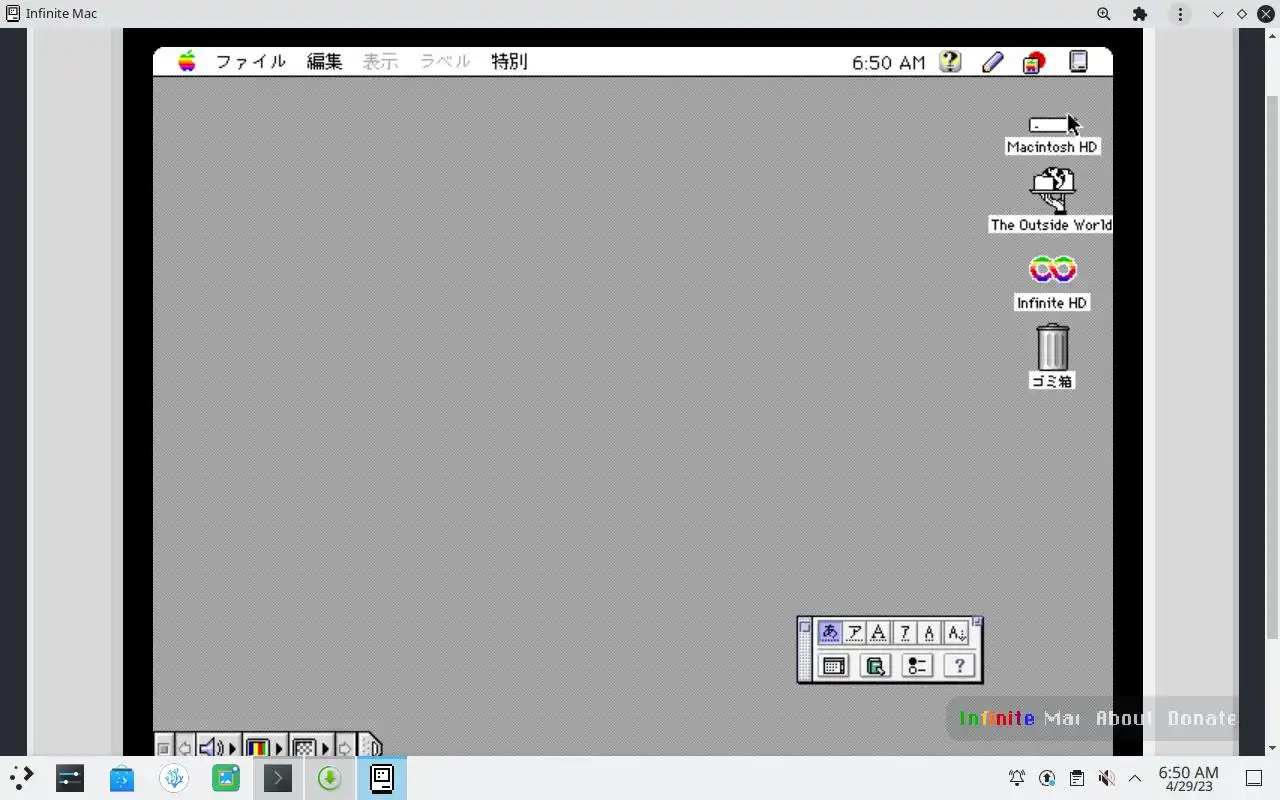This screenshot has width=1280, height=800.
Task: Open the Donate link
Action: pyautogui.click(x=1202, y=718)
